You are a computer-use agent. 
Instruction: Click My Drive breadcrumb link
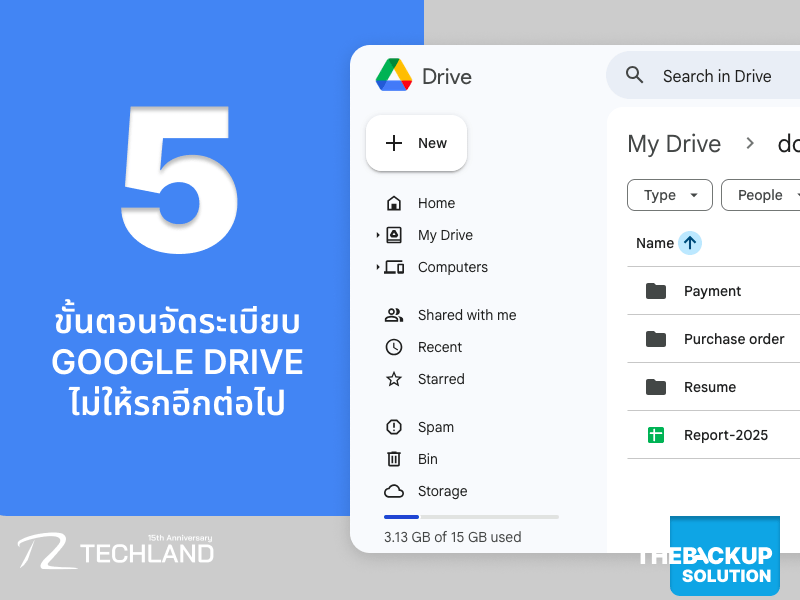[x=673, y=144]
